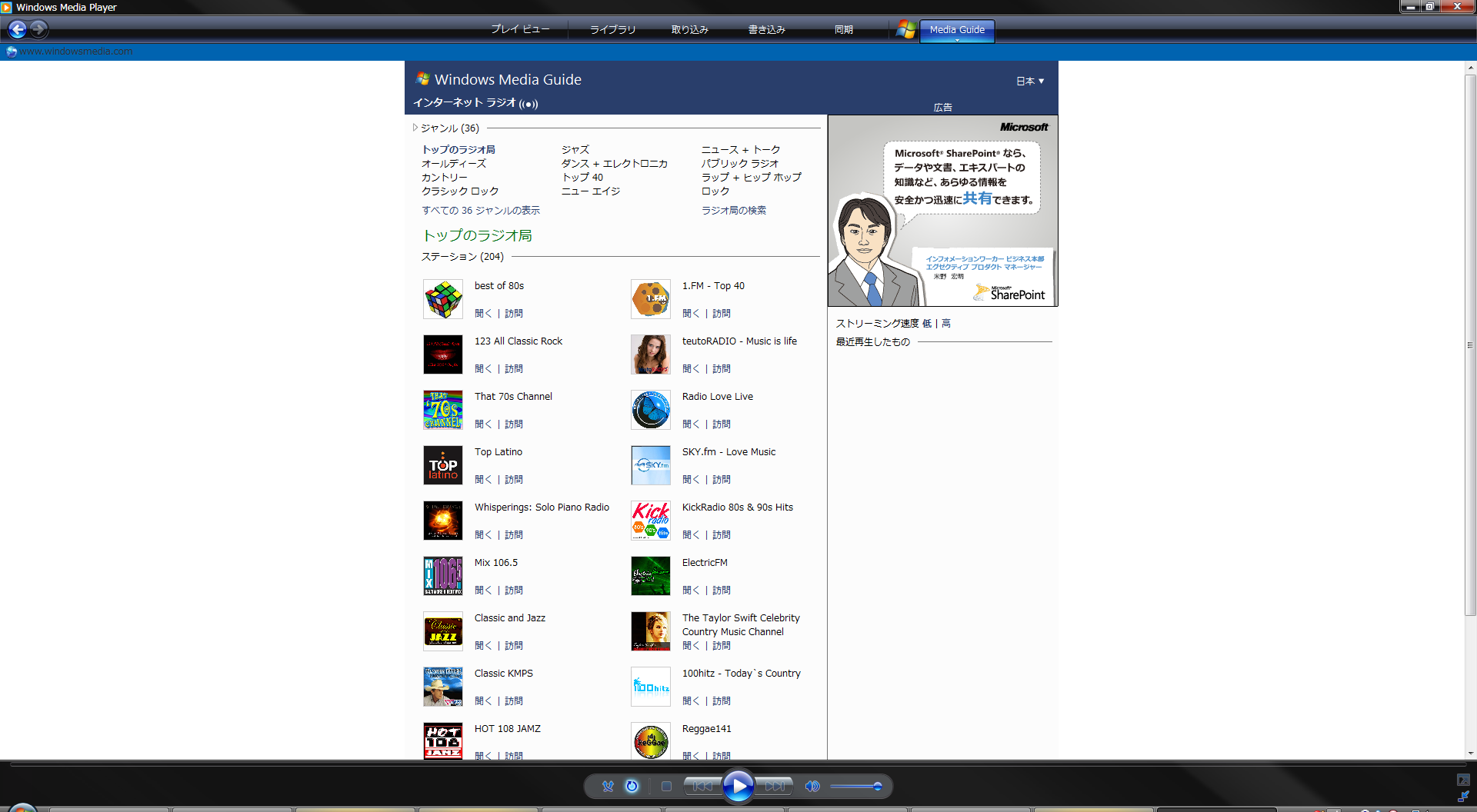Open the 同期 tab

[844, 29]
